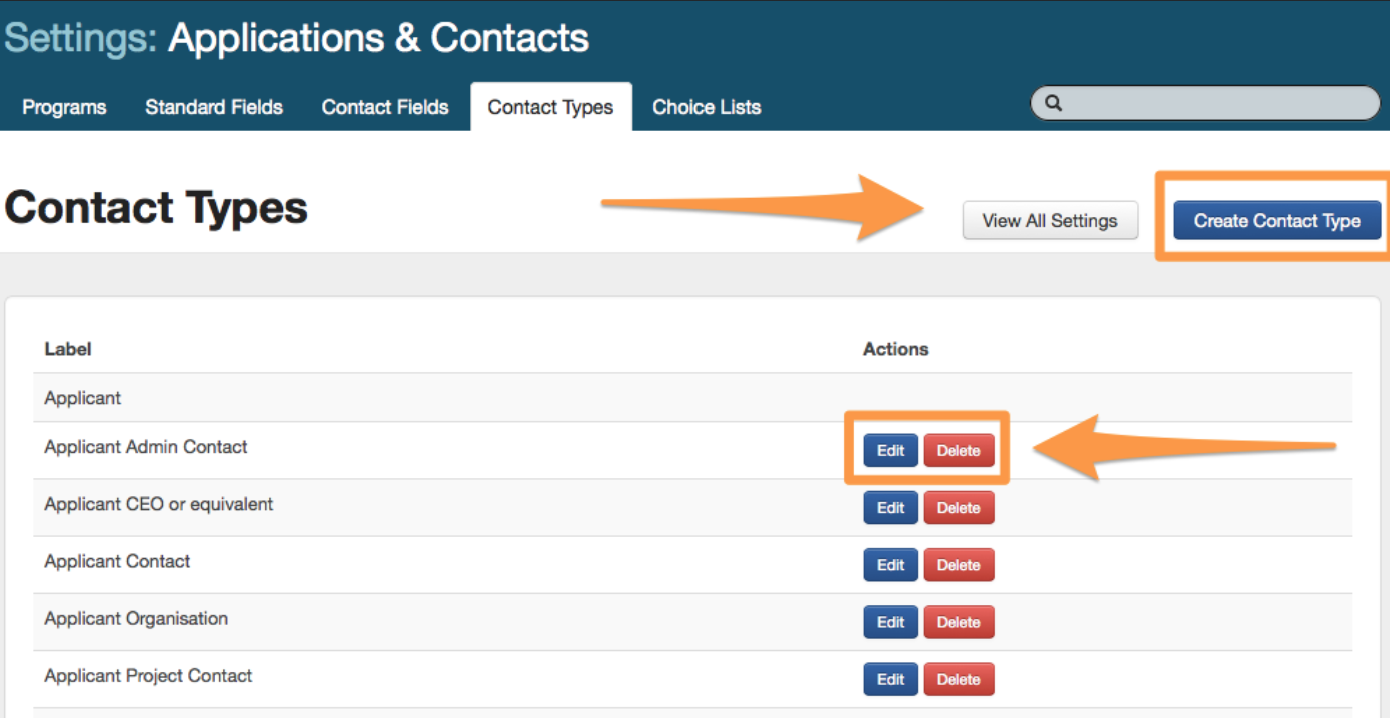Edit the Applicant Project Contact type
The width and height of the screenshot is (1390, 718).
[x=890, y=679]
